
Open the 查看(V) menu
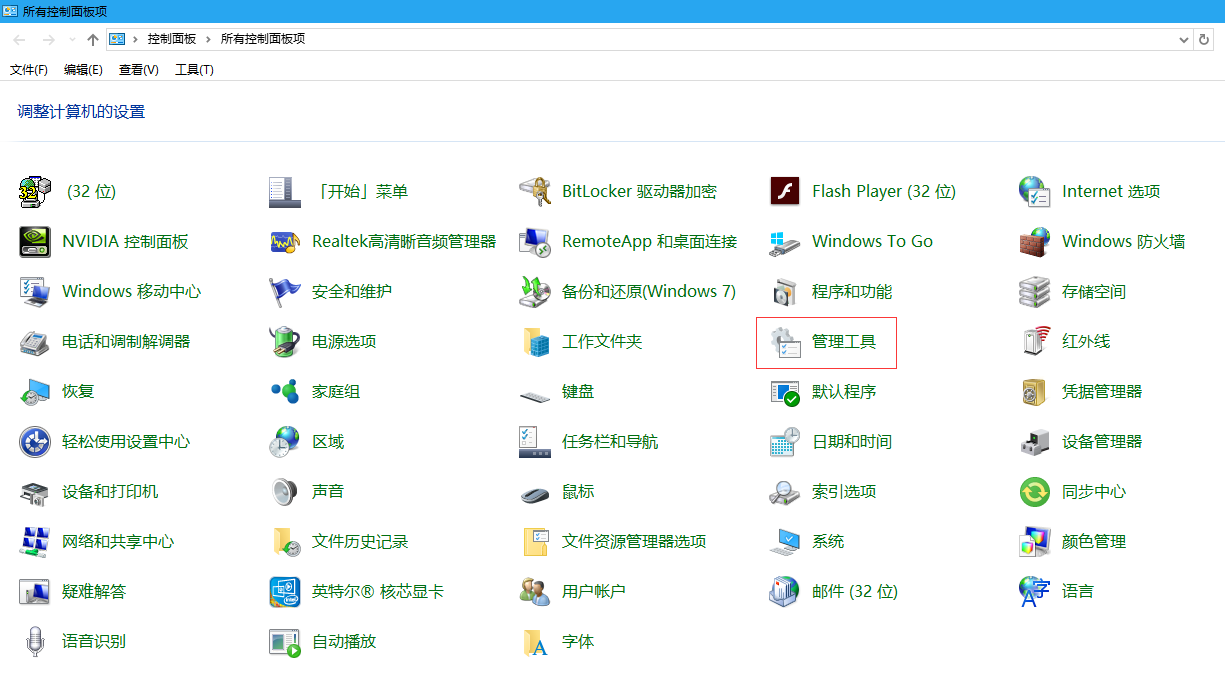(x=138, y=70)
